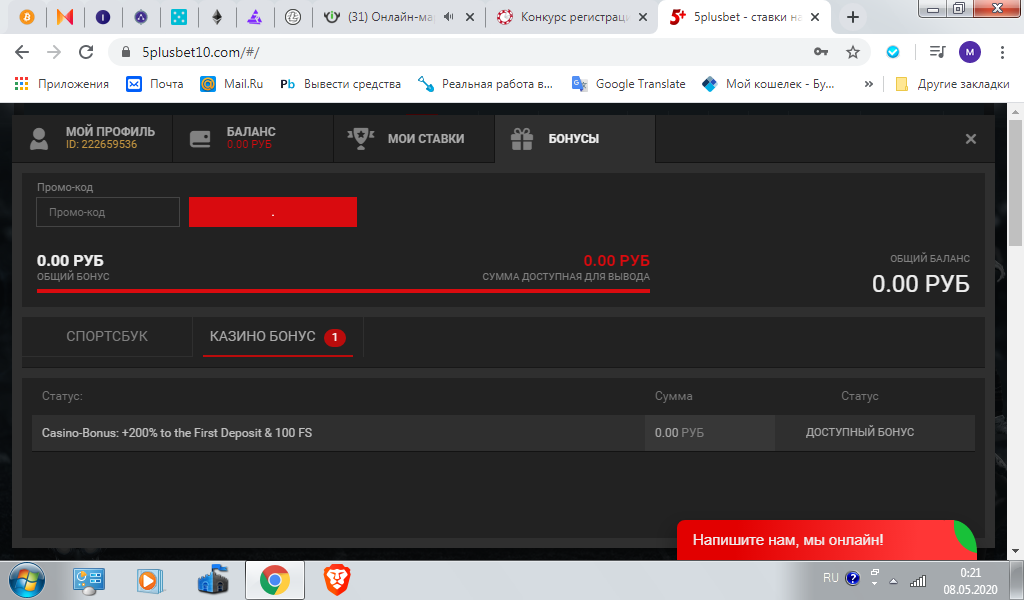Go back to previous page
The image size is (1024, 600).
click(22, 52)
